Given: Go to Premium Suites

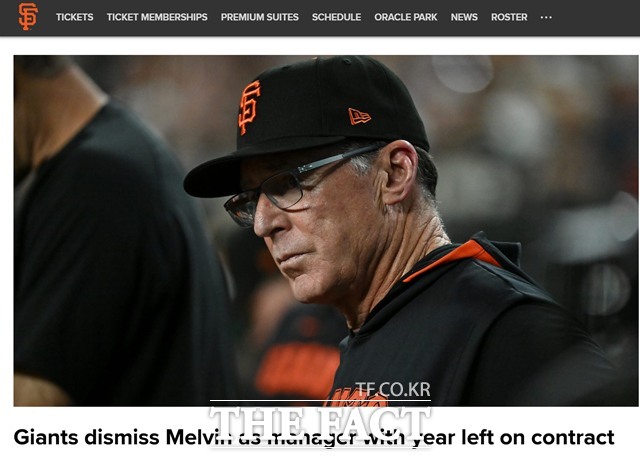Looking at the screenshot, I should 260,17.
